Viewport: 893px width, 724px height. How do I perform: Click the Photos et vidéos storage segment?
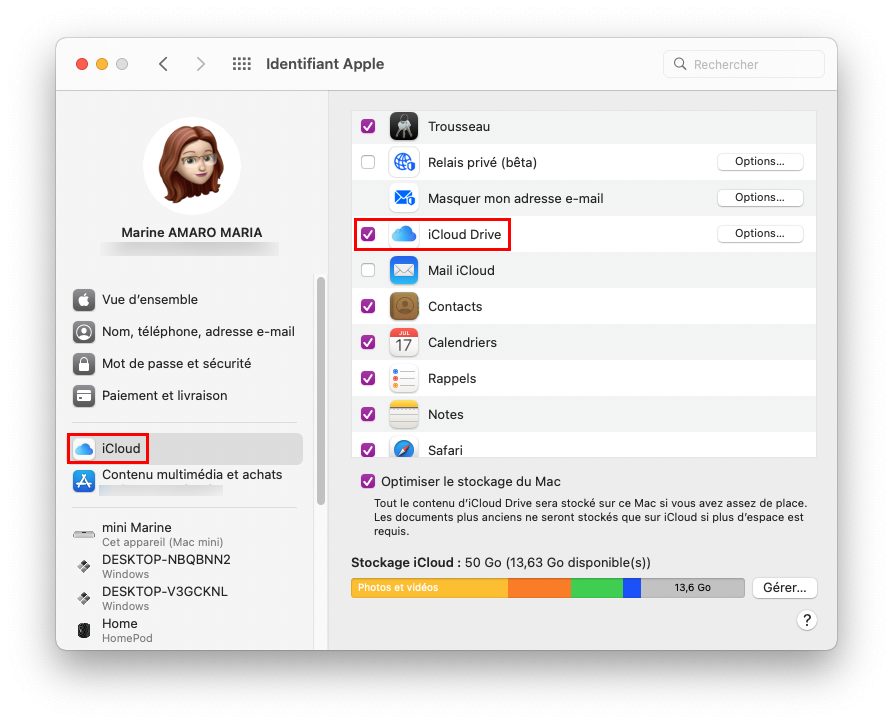[x=429, y=588]
